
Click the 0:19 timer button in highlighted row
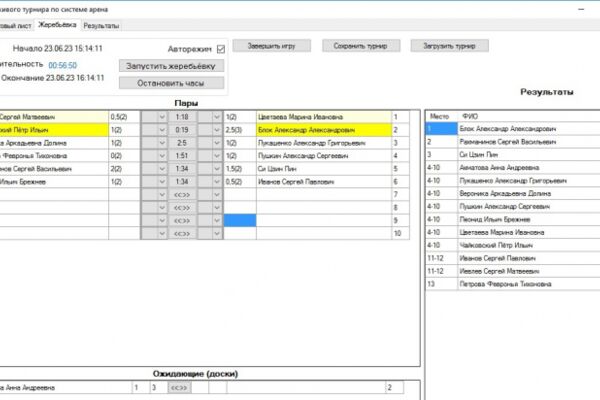[x=182, y=130]
